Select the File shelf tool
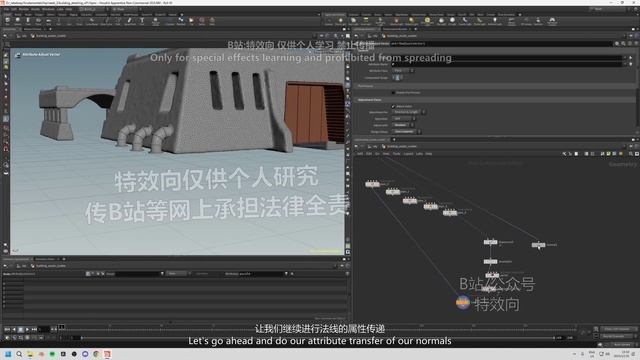This screenshot has width=640, height=360. click(191, 21)
